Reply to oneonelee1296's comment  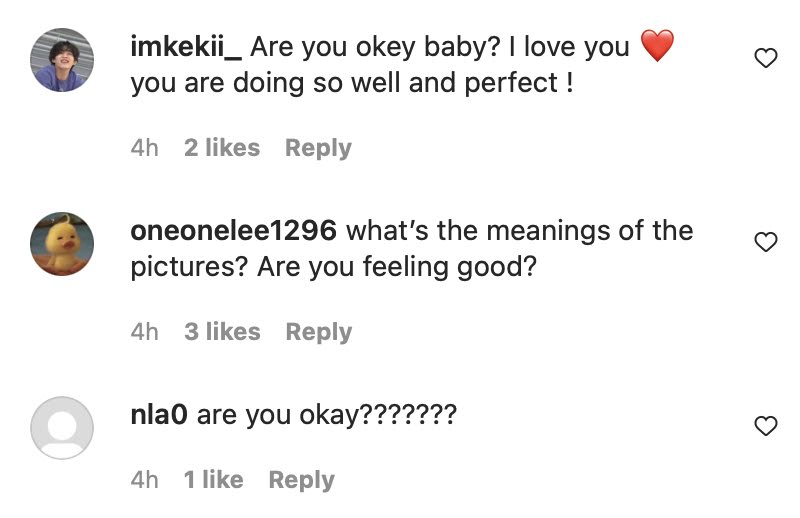(318, 332)
